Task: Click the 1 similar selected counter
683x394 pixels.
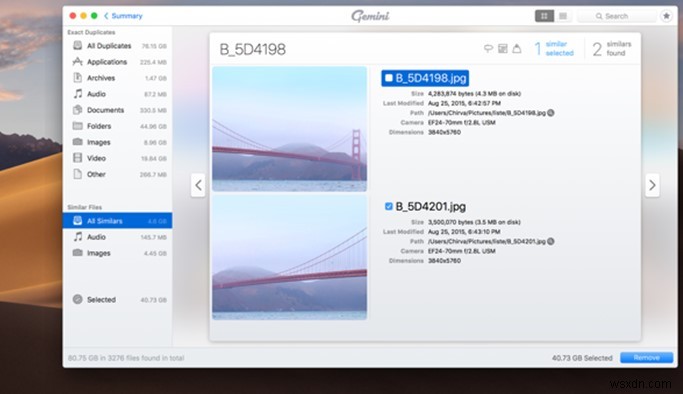Action: (x=554, y=49)
